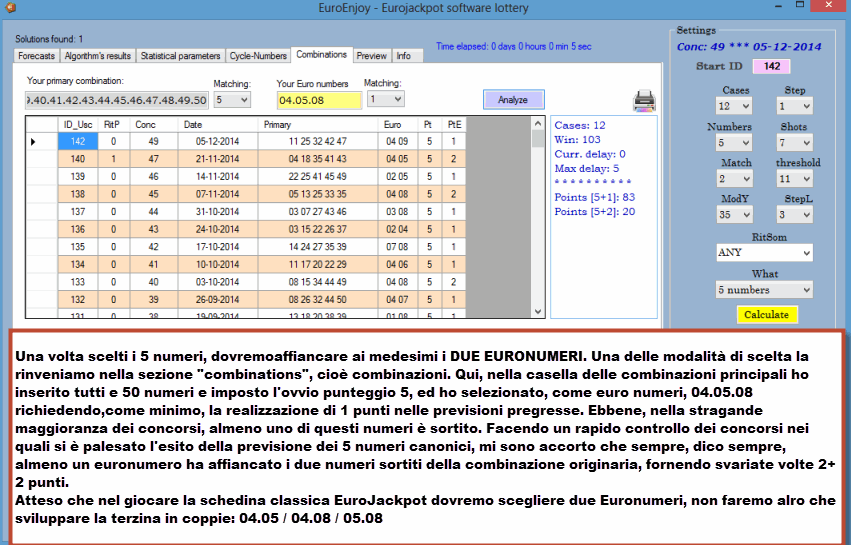Click the EuroEnjoy app icon in title bar
This screenshot has width=851, height=545.
pyautogui.click(x=10, y=7)
